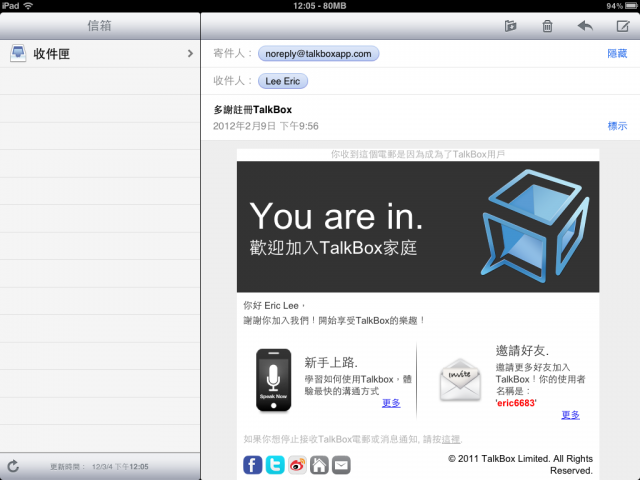Tap 隱藏 to hide details
The image size is (640, 480).
pyautogui.click(x=617, y=53)
